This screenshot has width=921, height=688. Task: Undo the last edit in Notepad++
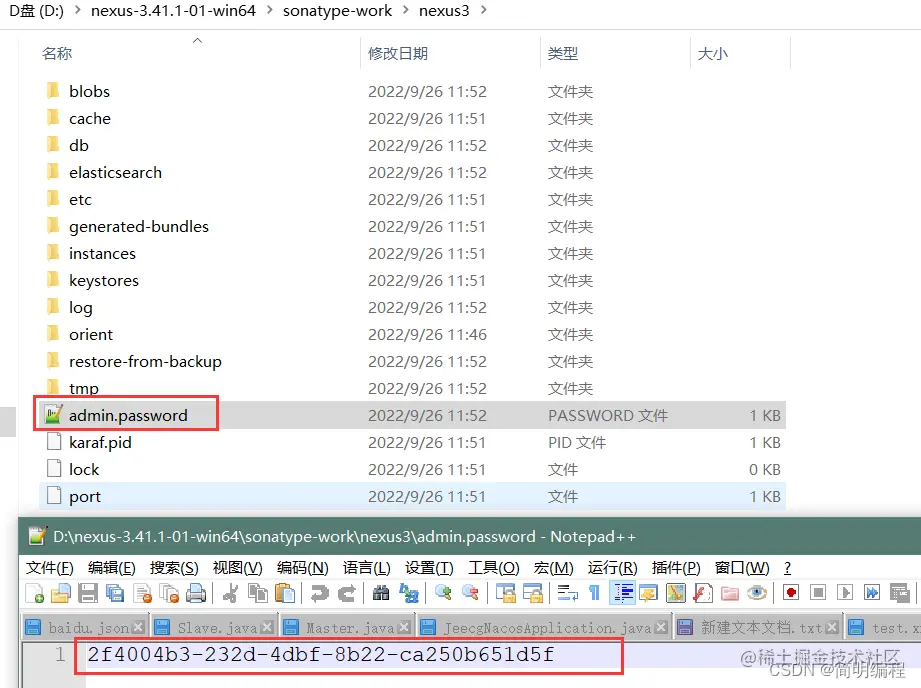320,593
